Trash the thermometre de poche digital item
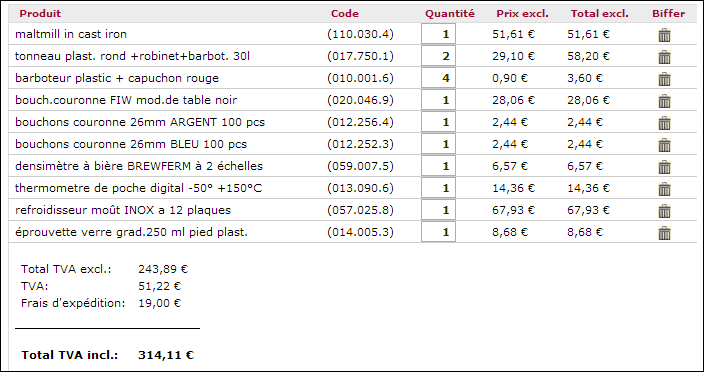The height and width of the screenshot is (372, 704). [664, 189]
